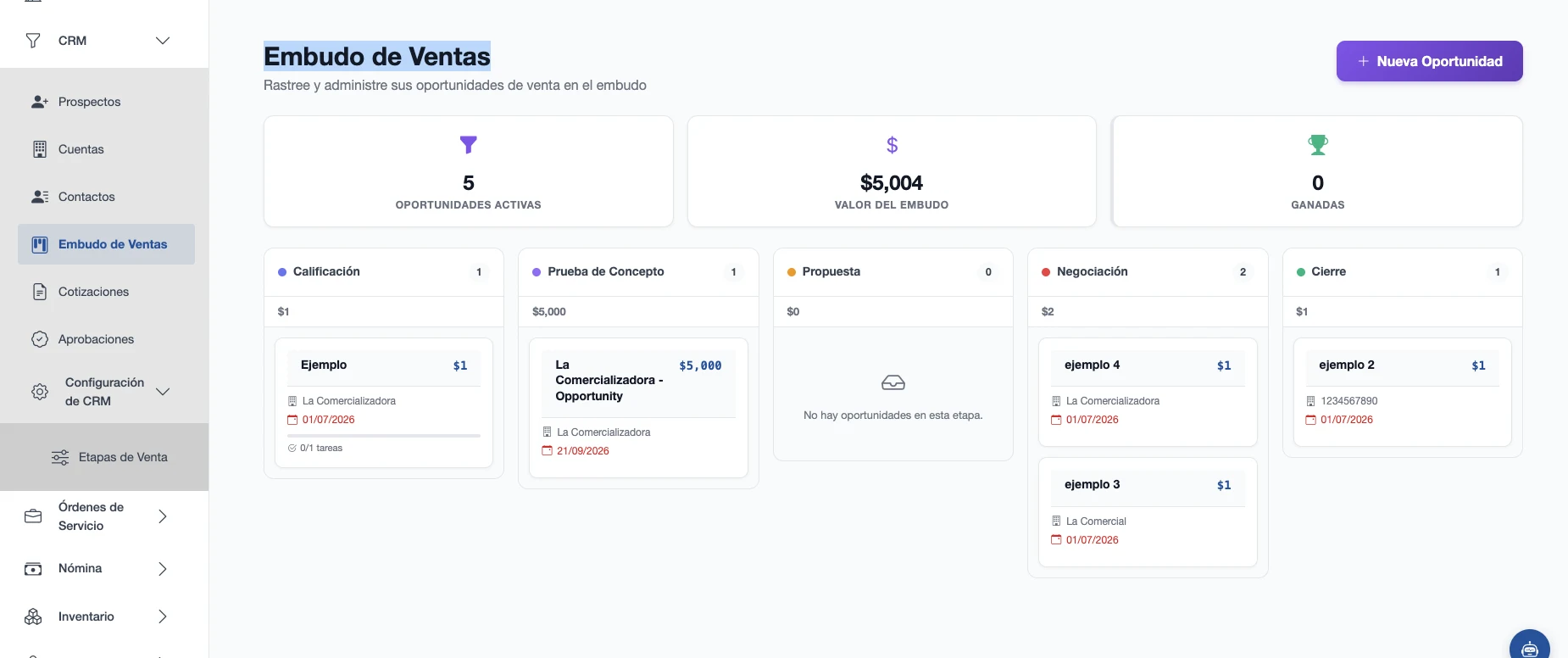This screenshot has height=658, width=1568.
Task: Click the Etapas de Venta sliders icon
Action: [60, 457]
